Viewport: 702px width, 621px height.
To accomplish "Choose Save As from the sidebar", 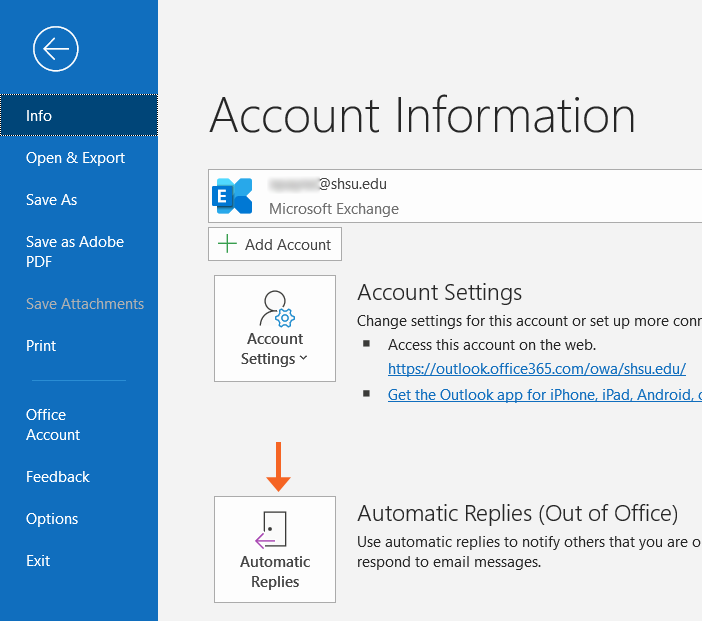I will pyautogui.click(x=51, y=200).
